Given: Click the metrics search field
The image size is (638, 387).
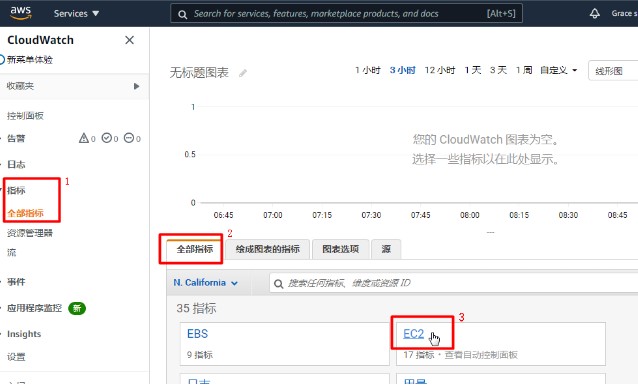Looking at the screenshot, I should pyautogui.click(x=453, y=283).
